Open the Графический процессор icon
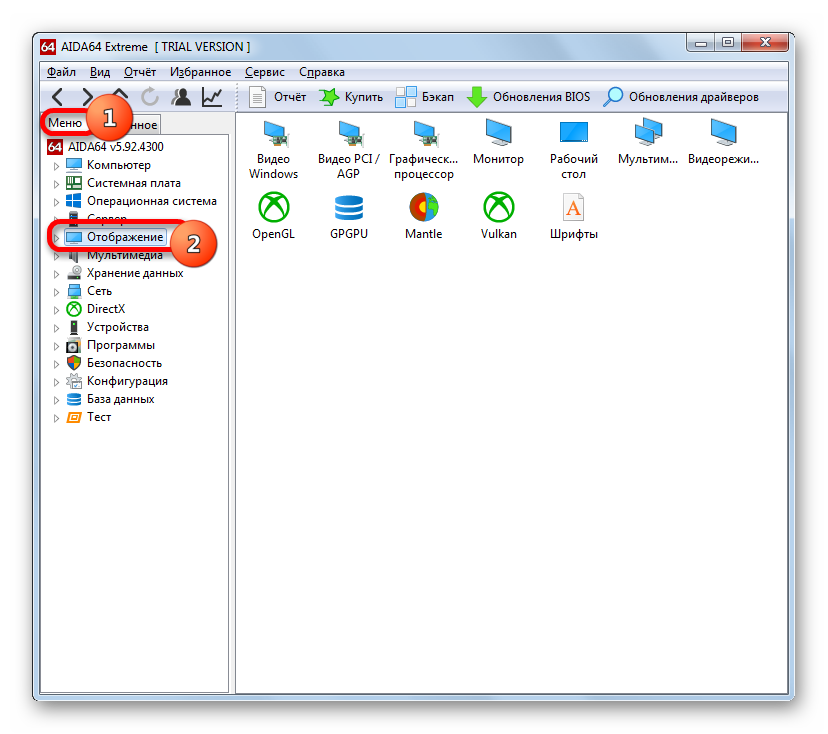828x734 pixels. (x=424, y=150)
